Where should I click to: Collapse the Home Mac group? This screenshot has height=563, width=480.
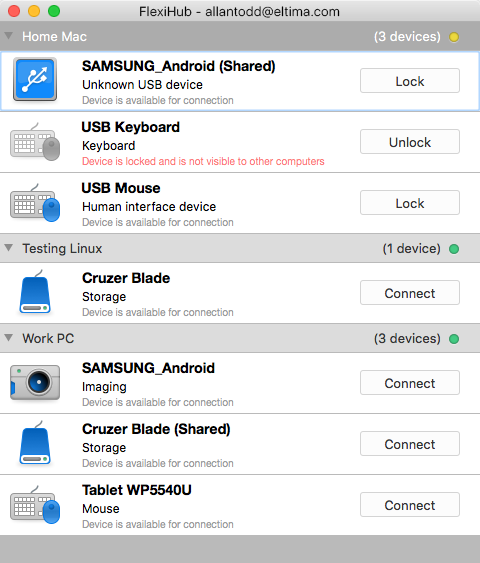click(9, 36)
